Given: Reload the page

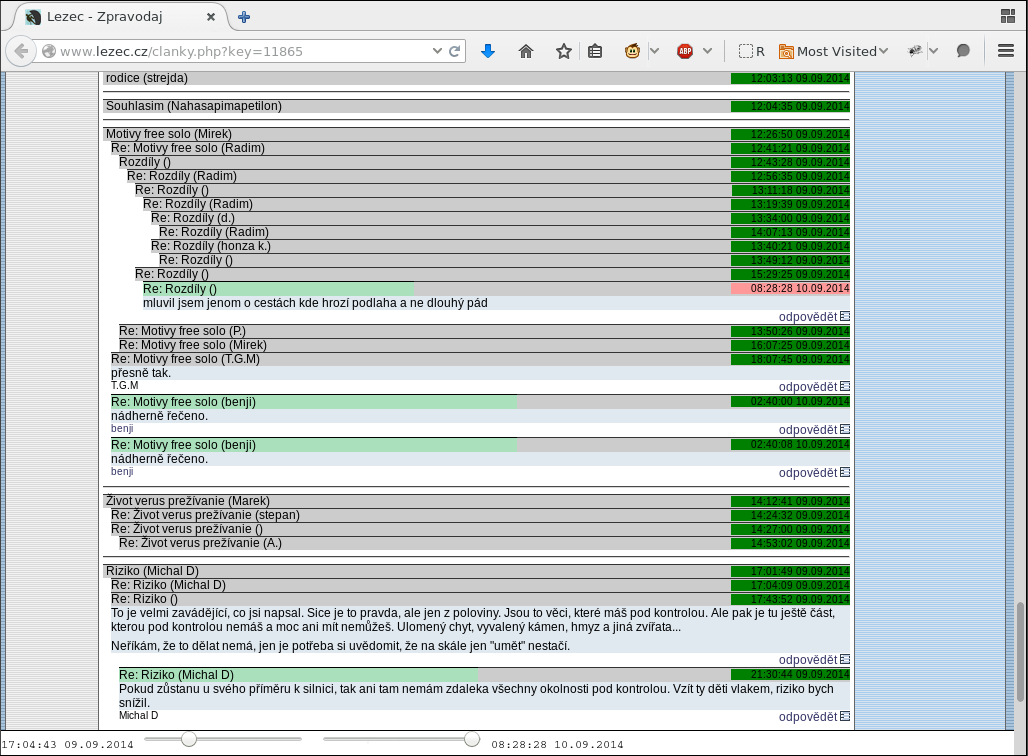Looking at the screenshot, I should (455, 51).
